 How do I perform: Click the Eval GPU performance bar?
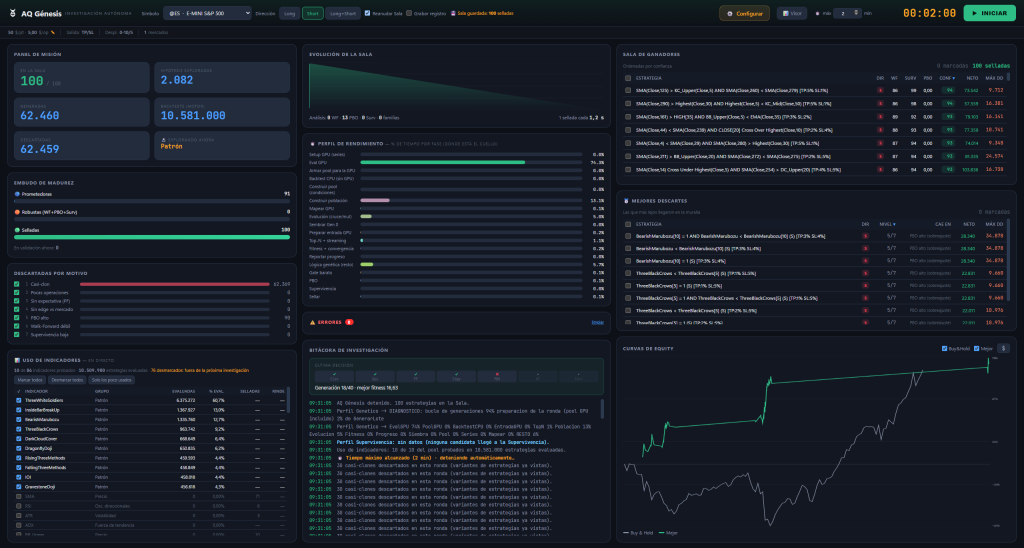[x=443, y=162]
